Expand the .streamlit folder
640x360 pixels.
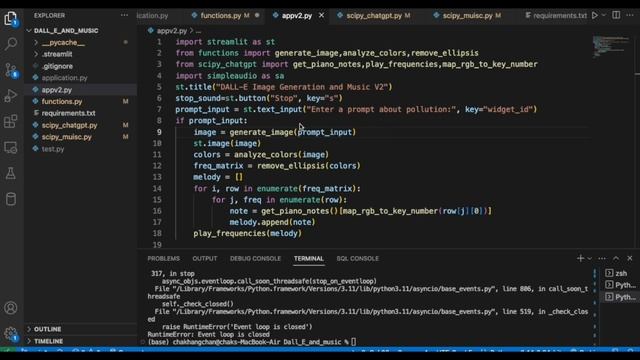point(81,54)
